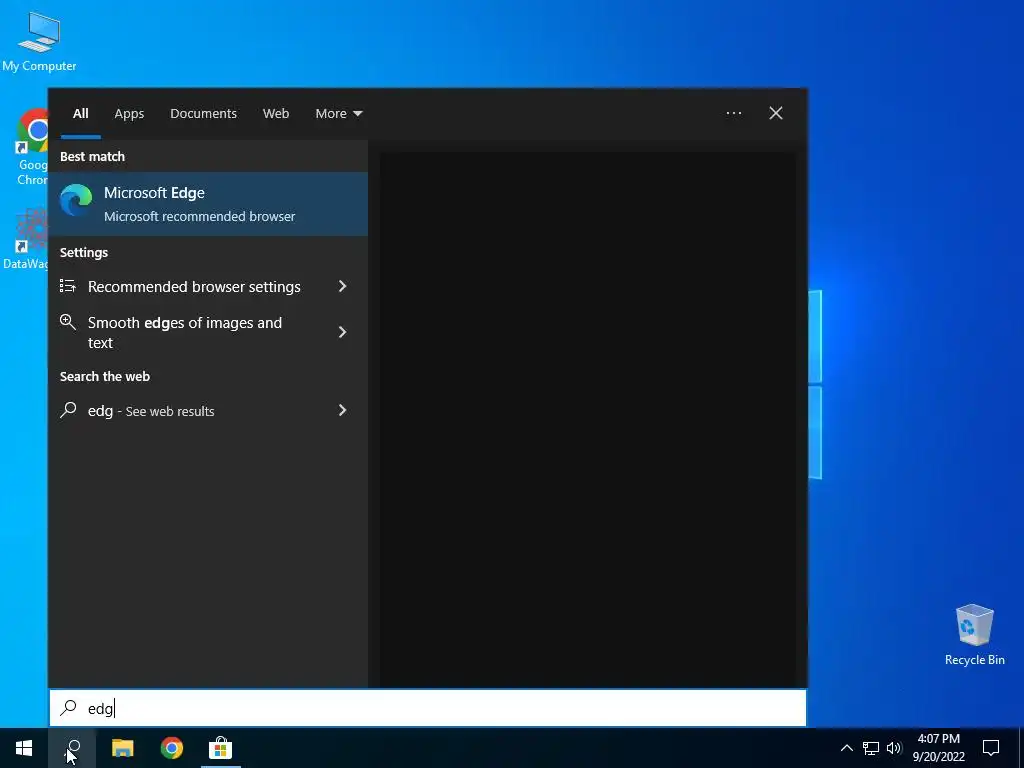Viewport: 1024px width, 768px height.
Task: Open Microsoft Edge from Best match
Action: (208, 204)
